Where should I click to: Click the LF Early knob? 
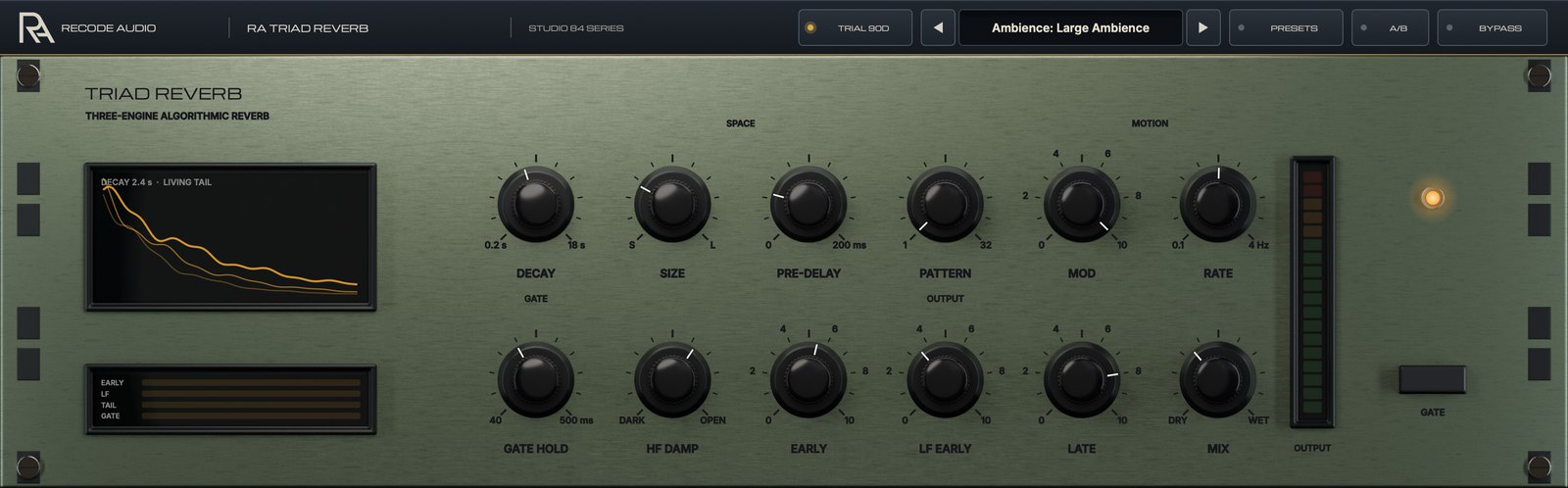pyautogui.click(x=945, y=379)
